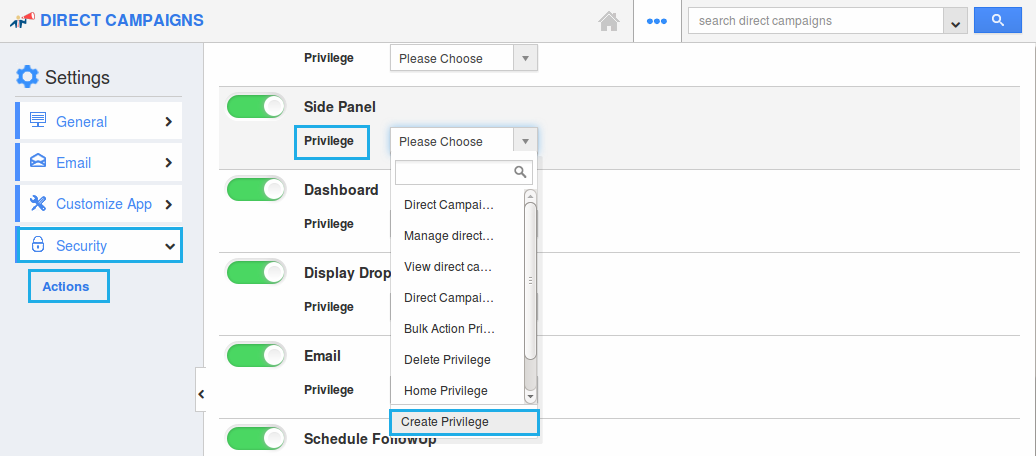
Task: Click the Schedule FollowUp heading text
Action: [370, 439]
